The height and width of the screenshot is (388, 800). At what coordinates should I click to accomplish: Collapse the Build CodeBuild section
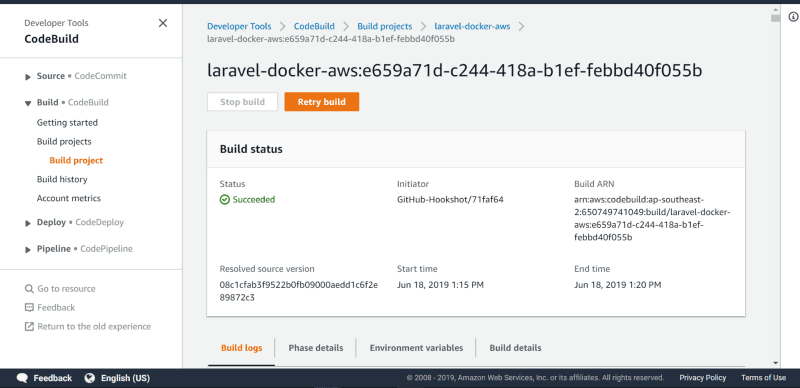[28, 103]
